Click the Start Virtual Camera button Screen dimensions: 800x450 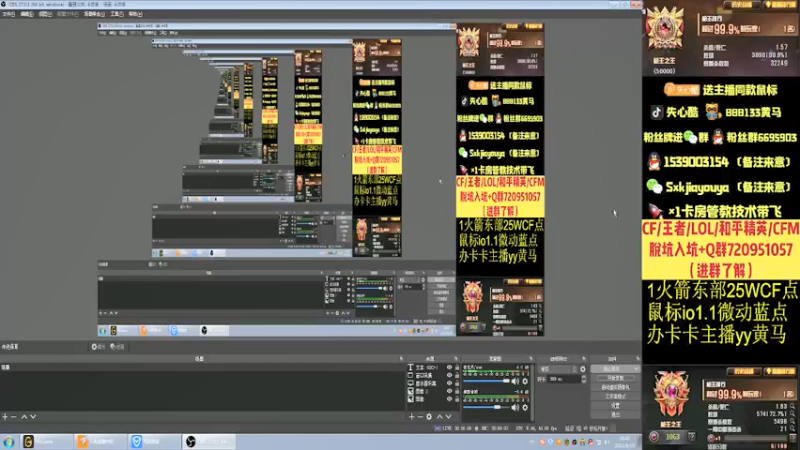pos(615,387)
